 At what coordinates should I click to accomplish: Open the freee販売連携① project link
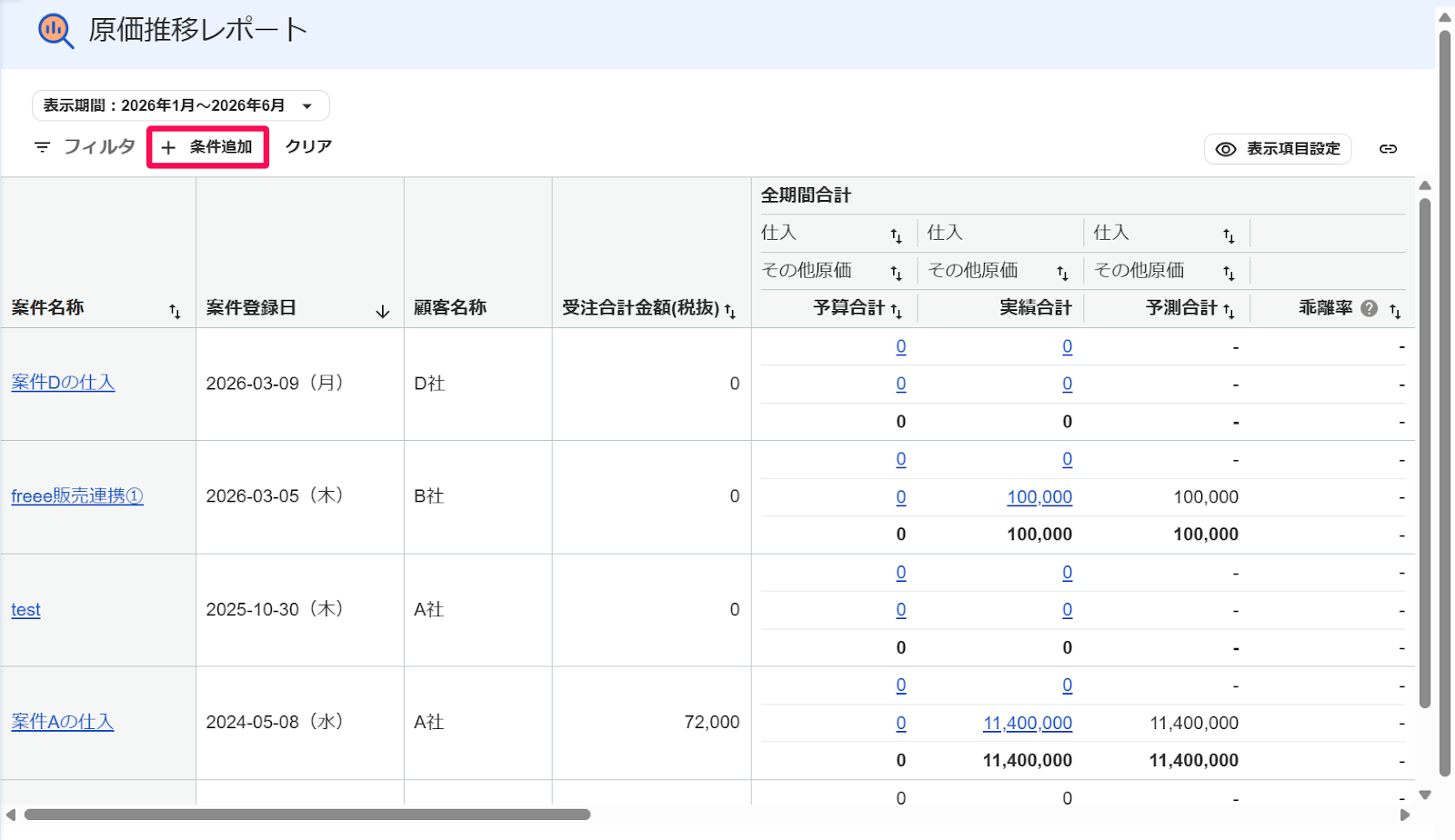pyautogui.click(x=77, y=496)
